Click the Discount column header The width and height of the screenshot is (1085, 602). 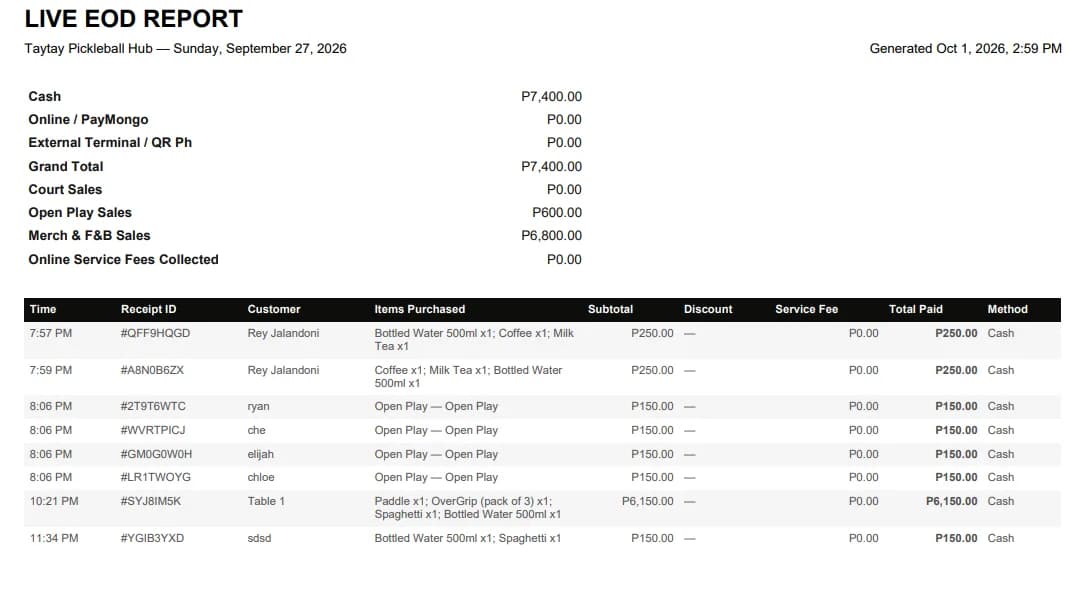coord(708,309)
